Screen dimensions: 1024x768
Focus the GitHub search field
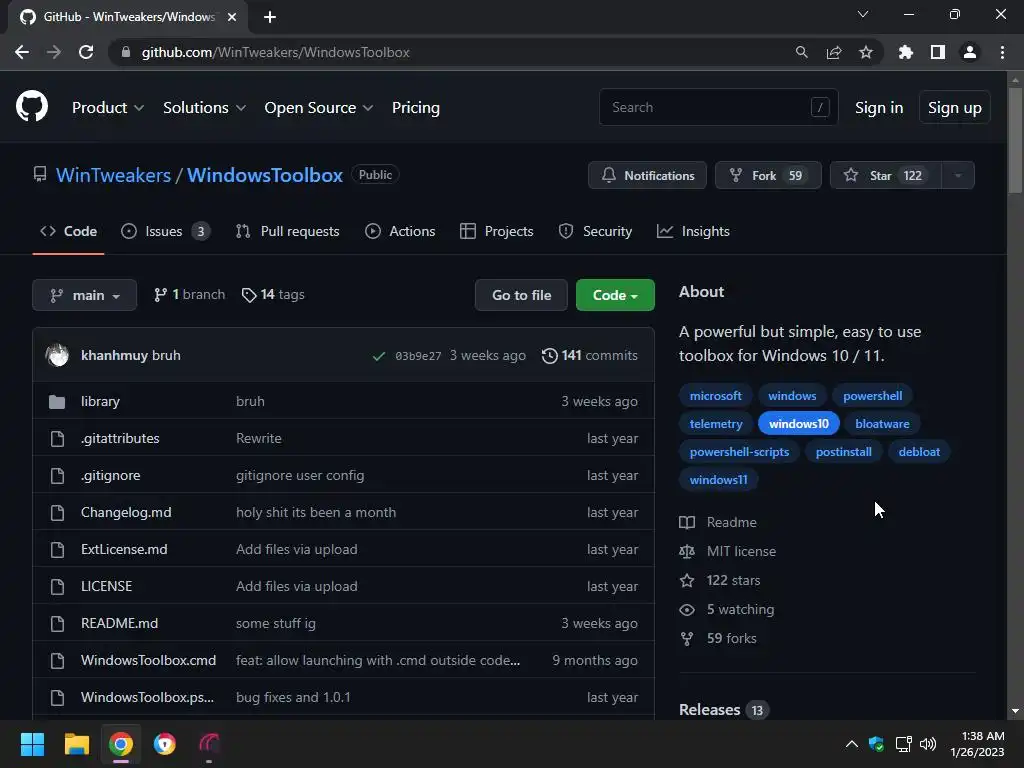(718, 107)
